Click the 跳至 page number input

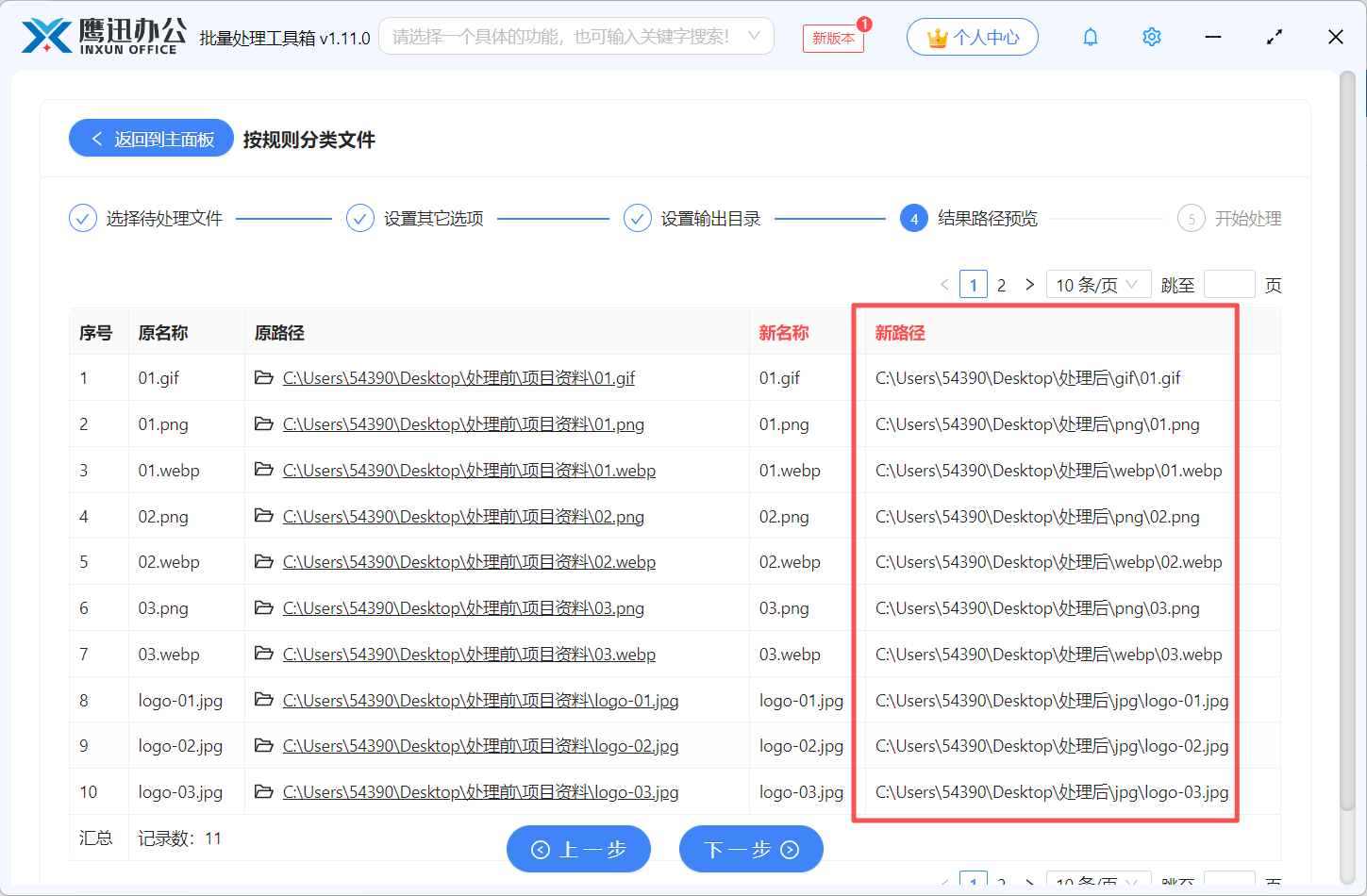1230,284
